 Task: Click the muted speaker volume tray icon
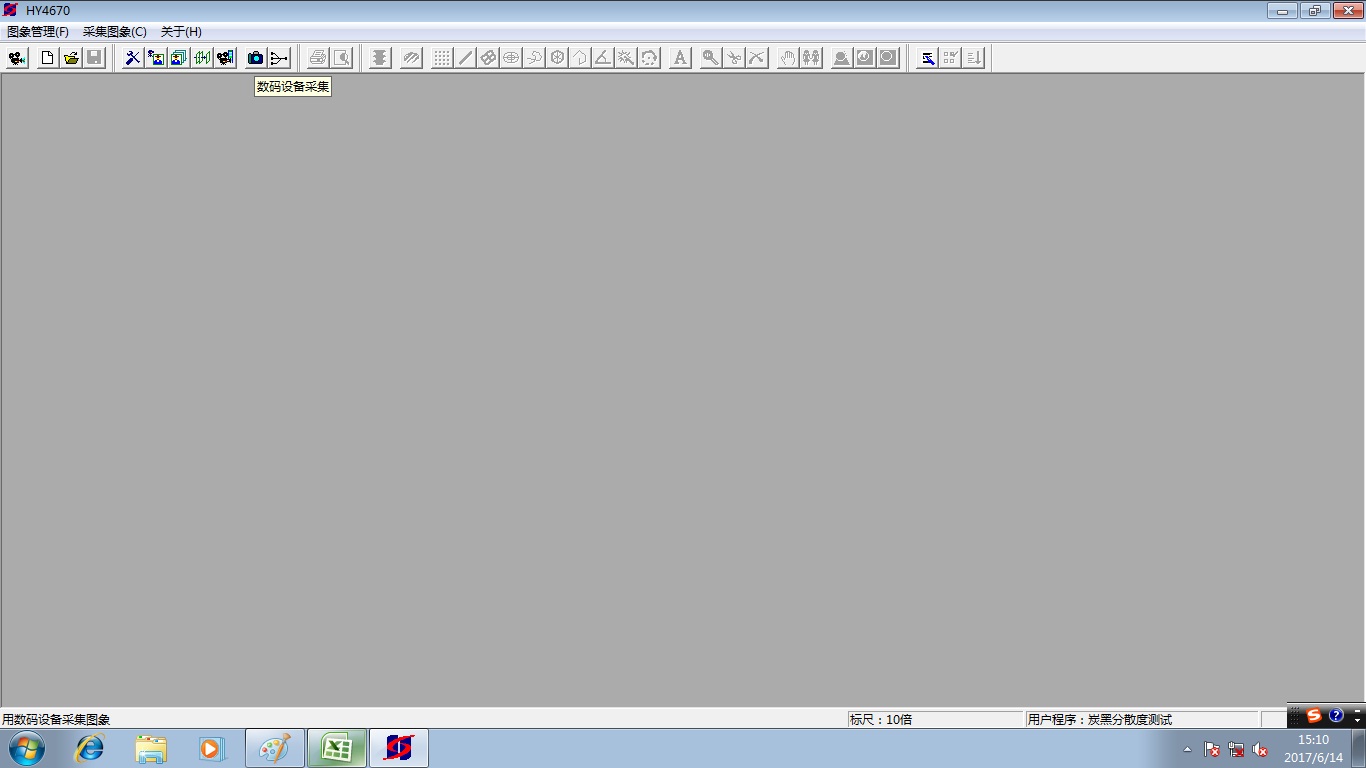(x=1260, y=749)
